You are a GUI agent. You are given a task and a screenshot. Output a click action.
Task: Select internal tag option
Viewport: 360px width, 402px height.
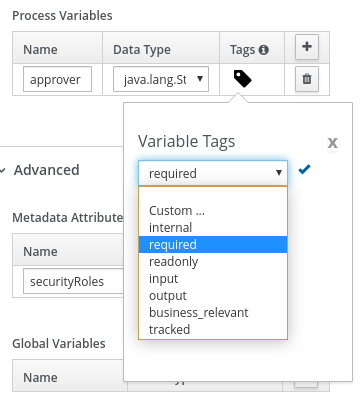(x=213, y=228)
